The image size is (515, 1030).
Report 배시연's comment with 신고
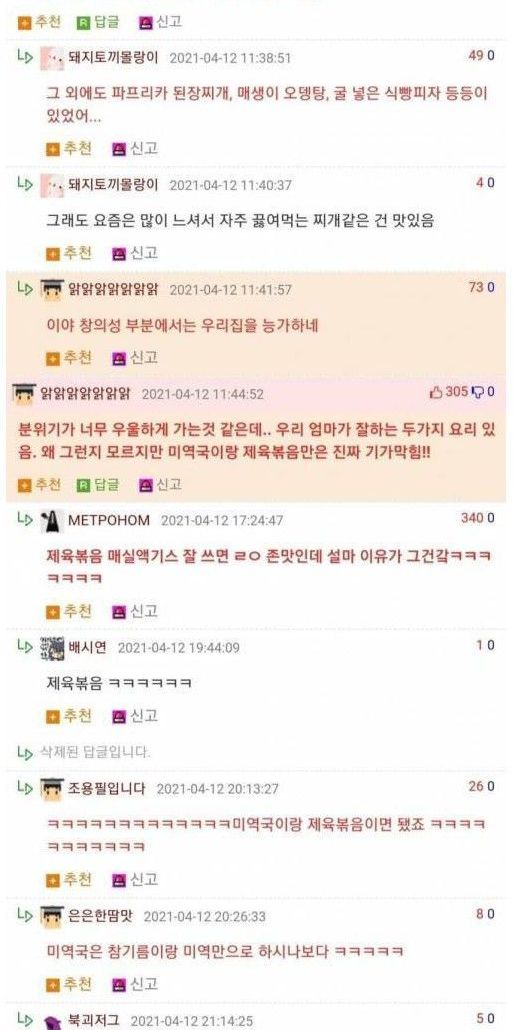pos(135,715)
